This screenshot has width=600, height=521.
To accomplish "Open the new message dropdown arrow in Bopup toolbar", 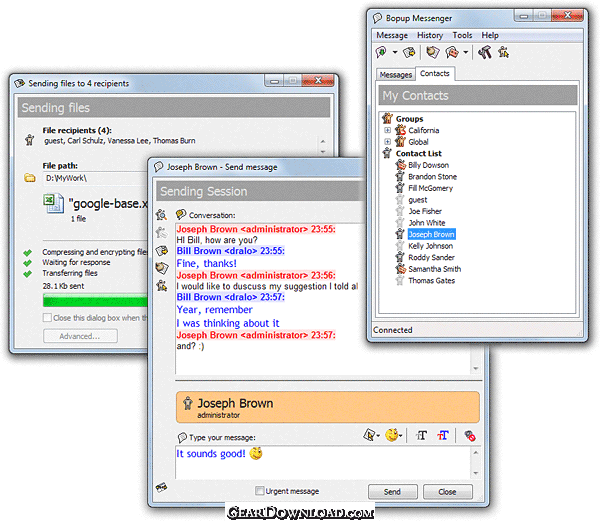I will (x=395, y=52).
